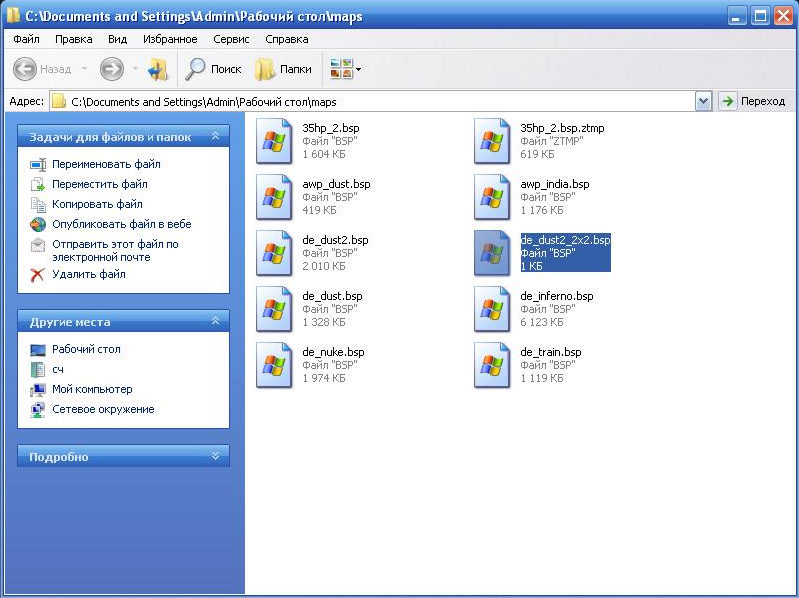Click the file name de_dust2_2x2.bsp

(566, 240)
